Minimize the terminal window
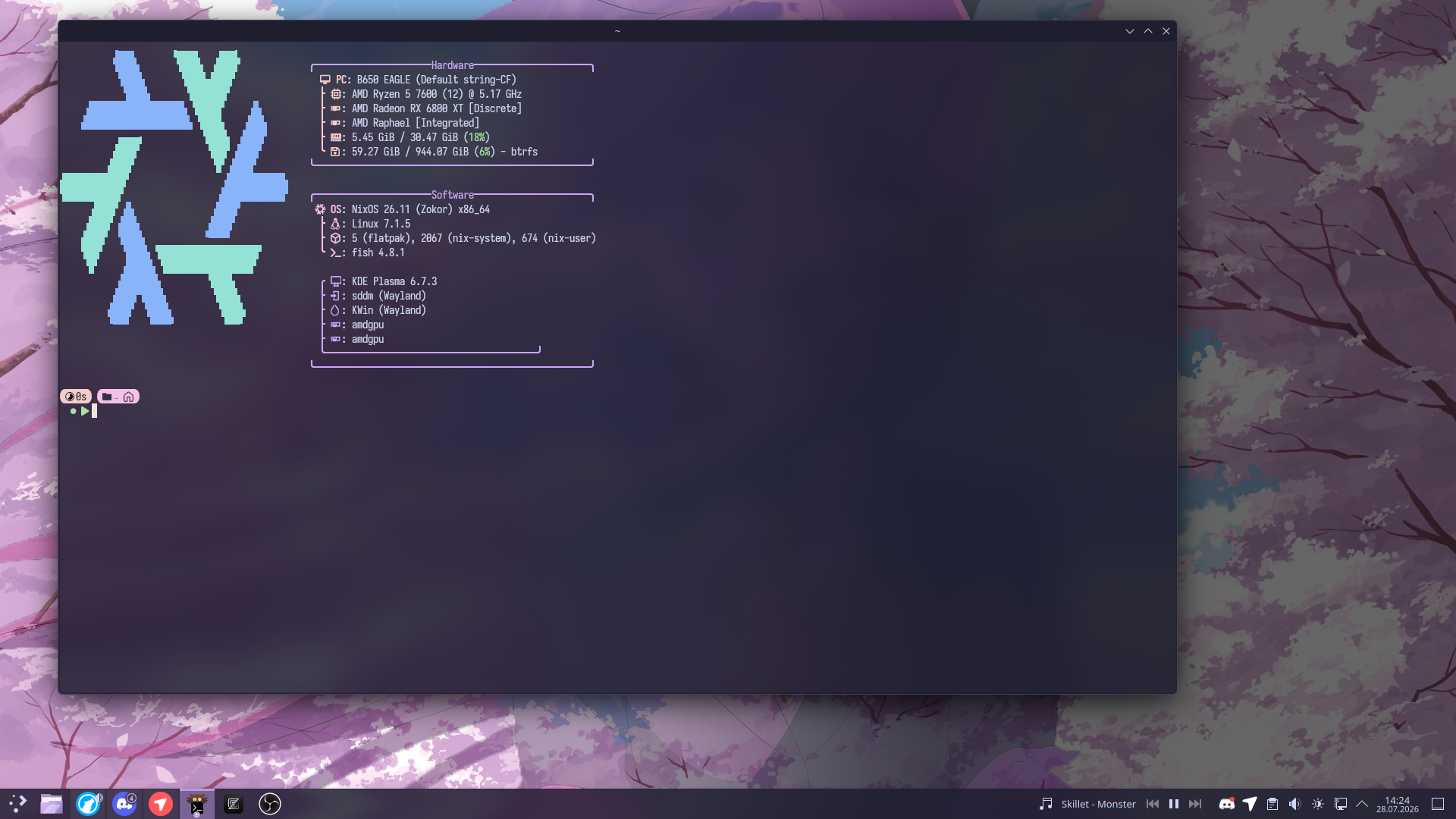 [1130, 31]
